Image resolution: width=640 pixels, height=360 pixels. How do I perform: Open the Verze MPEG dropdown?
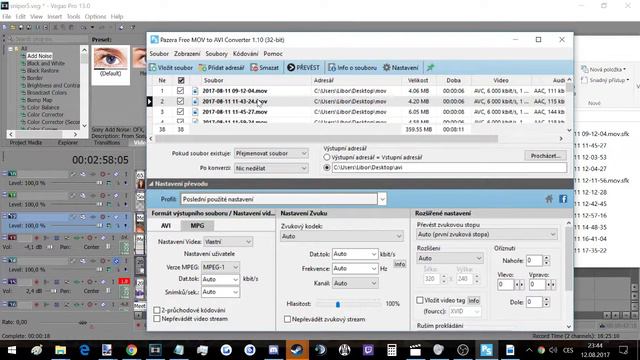coord(220,267)
